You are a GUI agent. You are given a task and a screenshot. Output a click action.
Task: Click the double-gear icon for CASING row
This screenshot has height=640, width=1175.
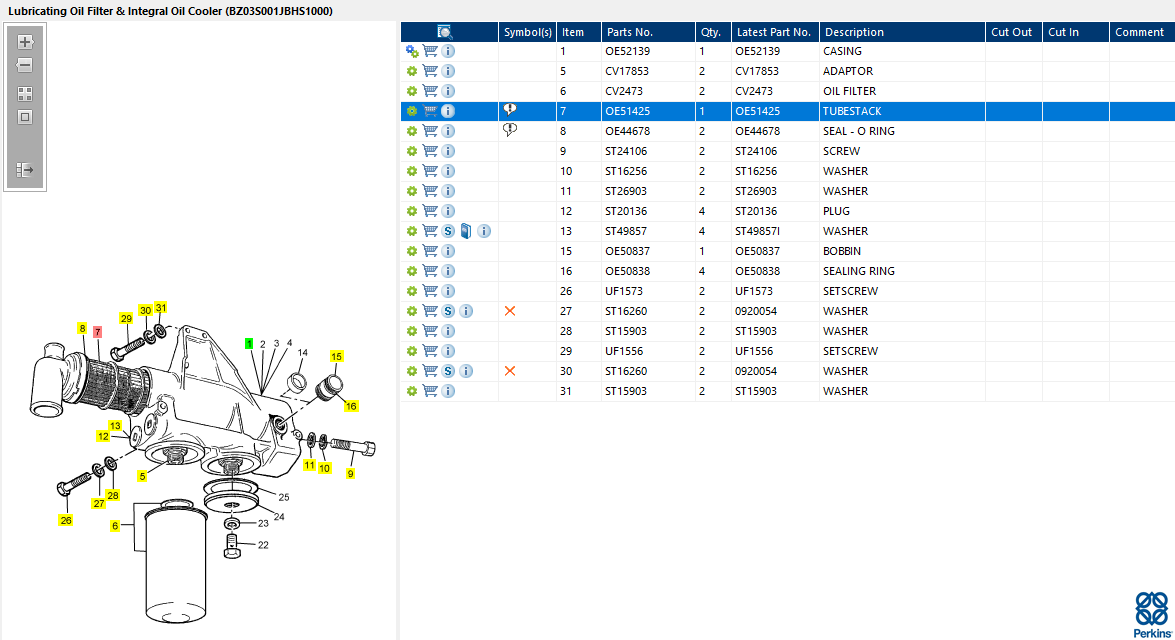(412, 51)
